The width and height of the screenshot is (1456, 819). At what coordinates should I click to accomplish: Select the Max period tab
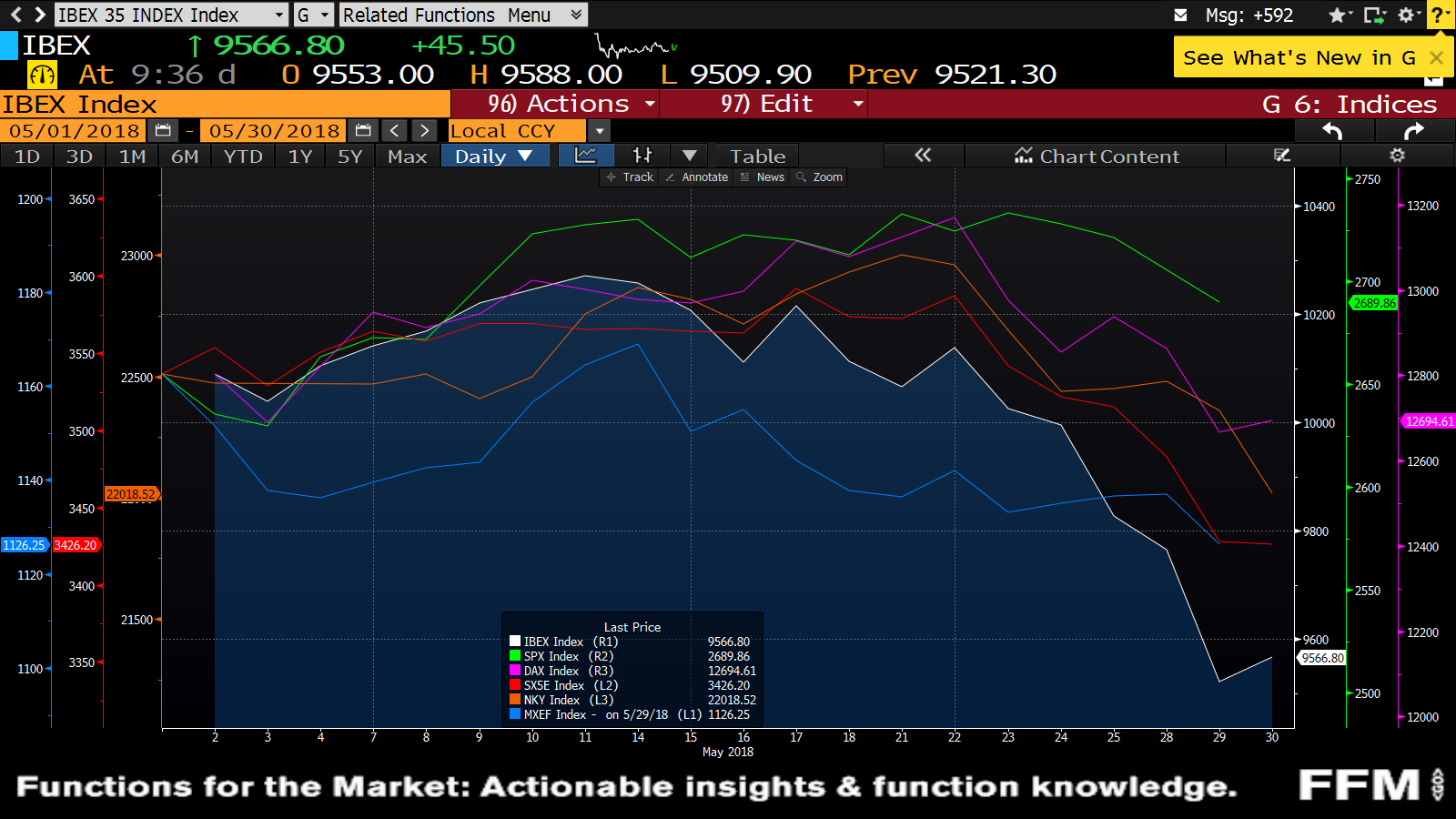(x=407, y=157)
